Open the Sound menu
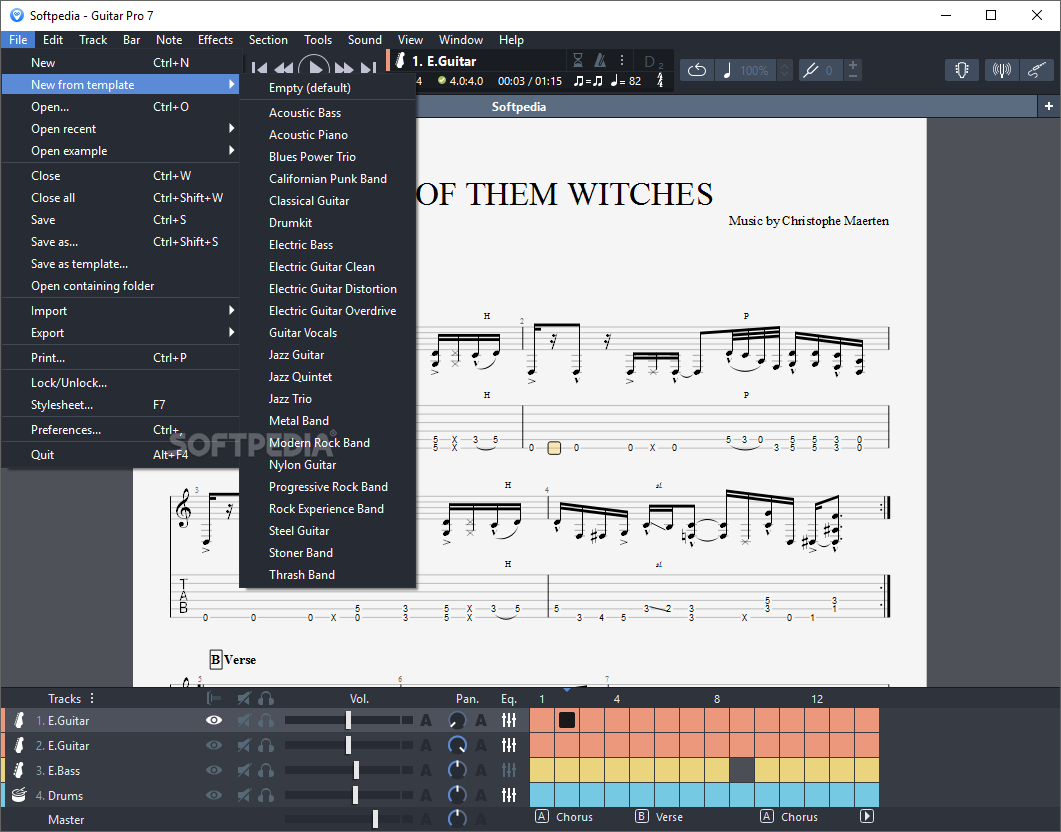This screenshot has width=1061, height=832. [x=365, y=40]
